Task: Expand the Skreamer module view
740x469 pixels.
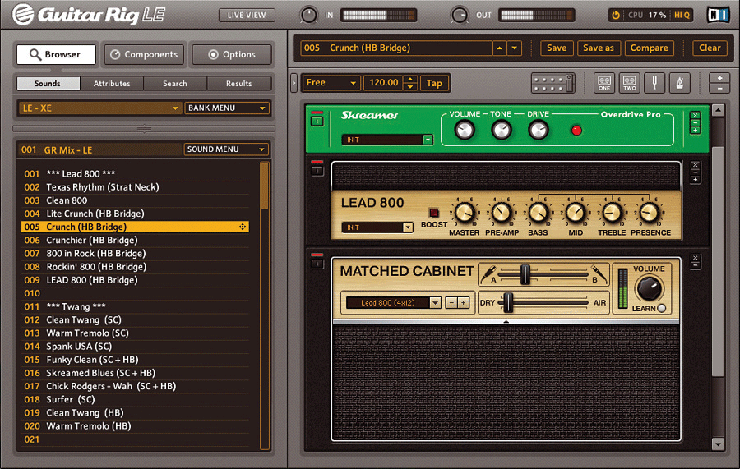Action: tap(695, 130)
